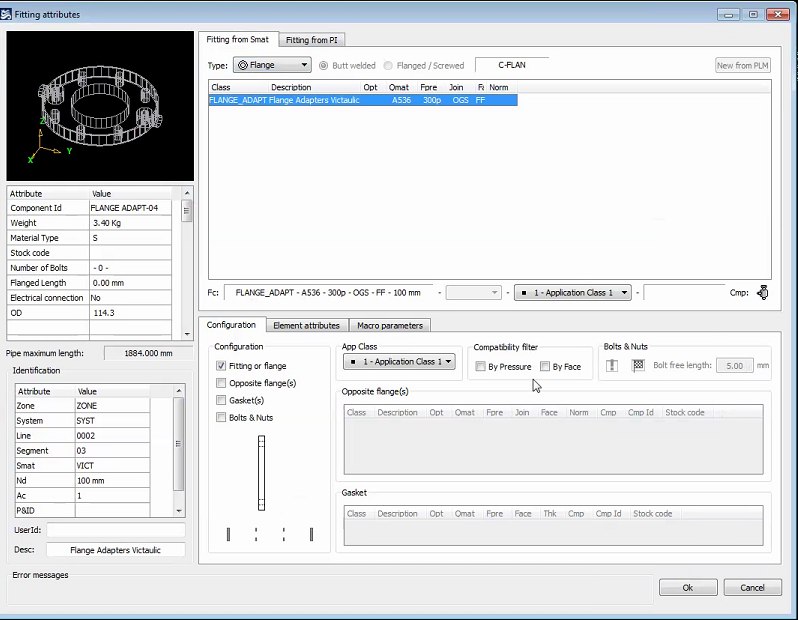Click the Join column header in fitting list

(x=456, y=87)
